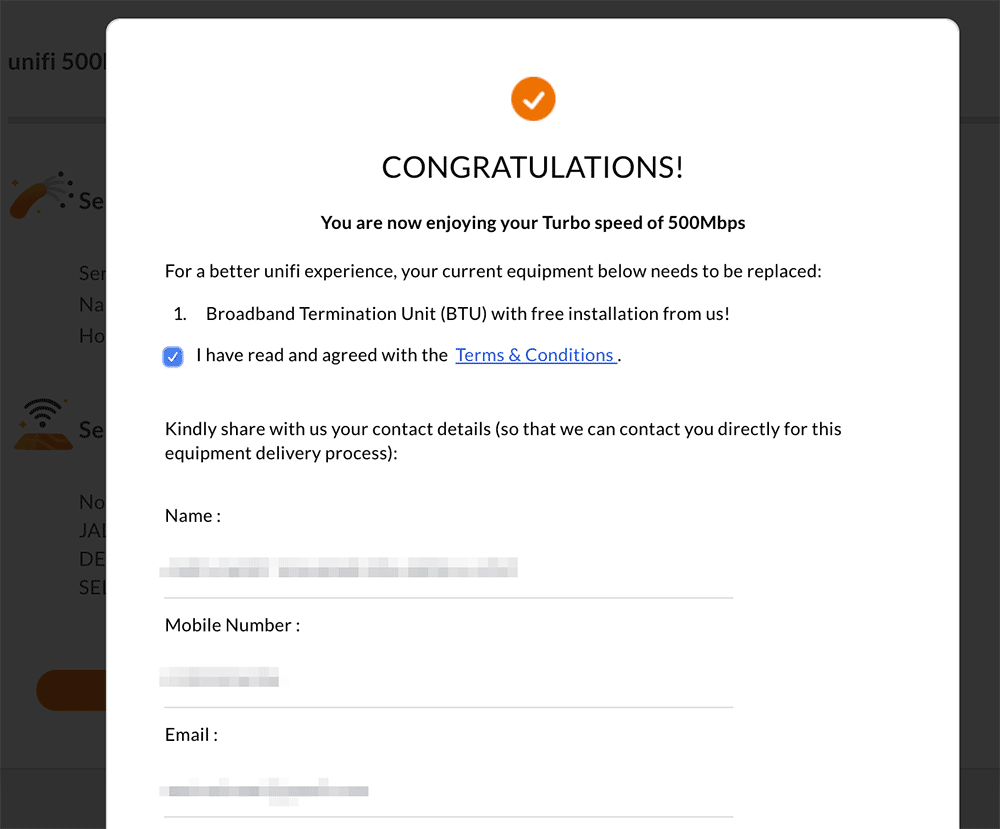Open the Terms & Conditions link
Image resolution: width=1000 pixels, height=829 pixels.
tap(536, 355)
